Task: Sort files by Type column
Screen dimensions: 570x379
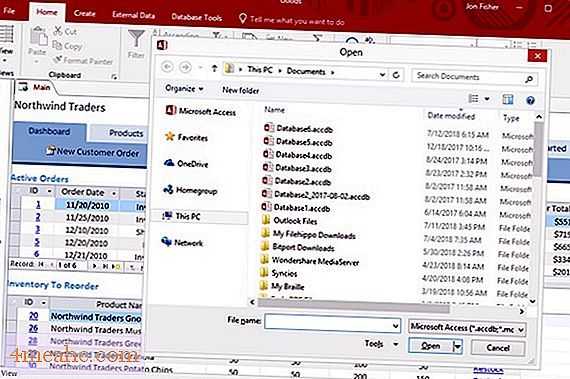Action: coord(511,118)
